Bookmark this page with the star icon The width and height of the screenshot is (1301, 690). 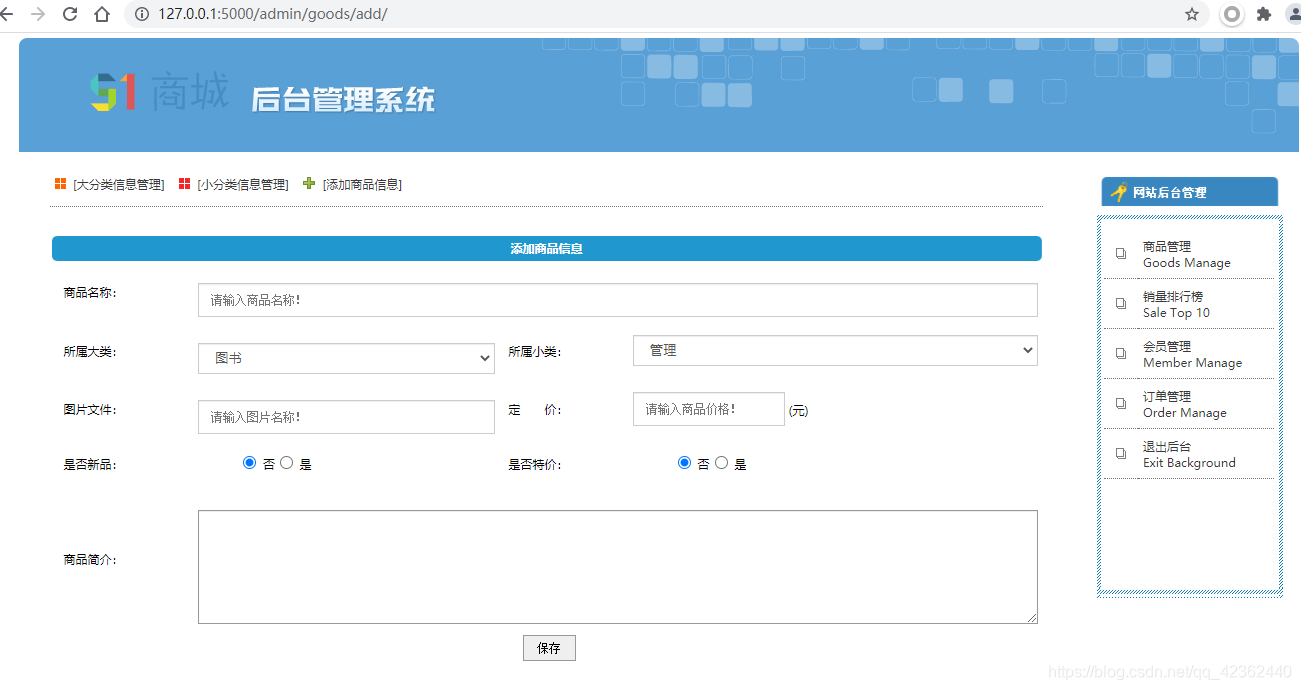tap(1192, 14)
